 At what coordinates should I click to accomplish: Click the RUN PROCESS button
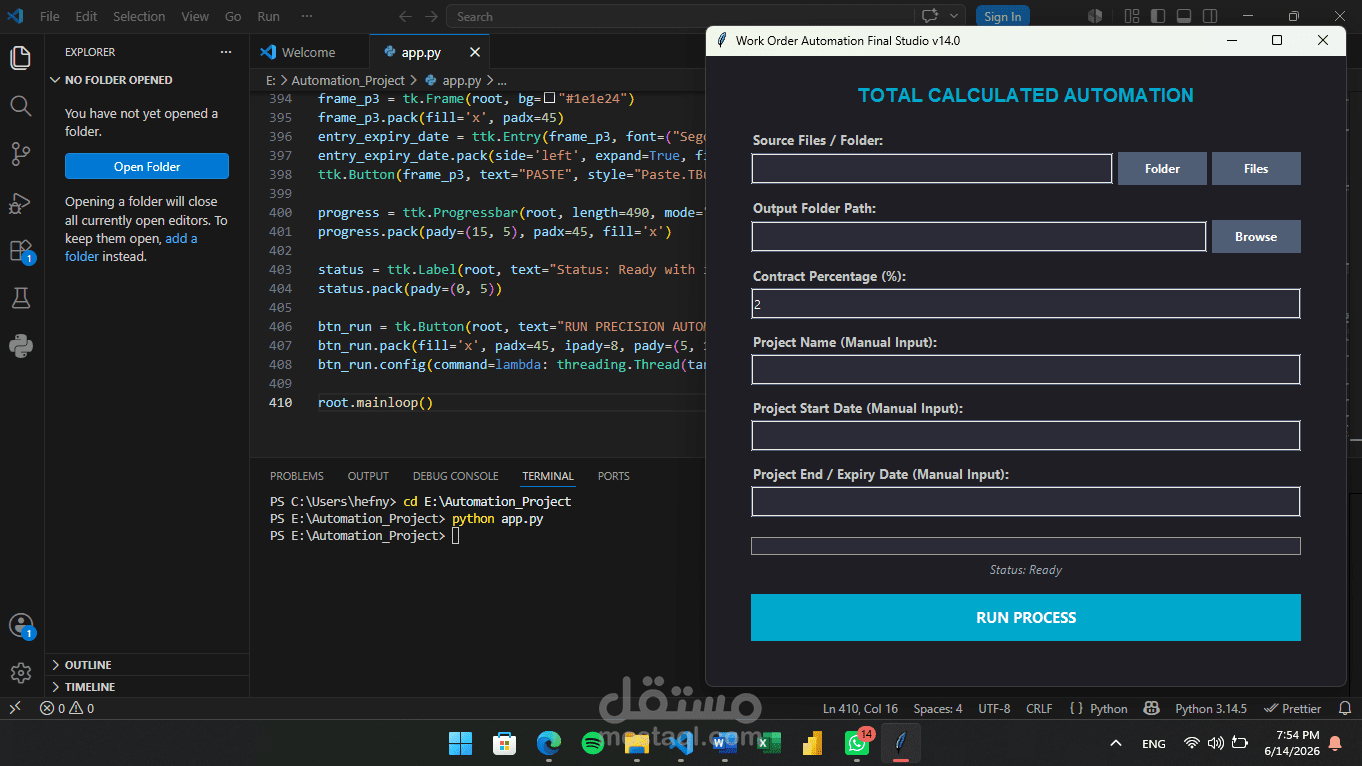pos(1026,617)
